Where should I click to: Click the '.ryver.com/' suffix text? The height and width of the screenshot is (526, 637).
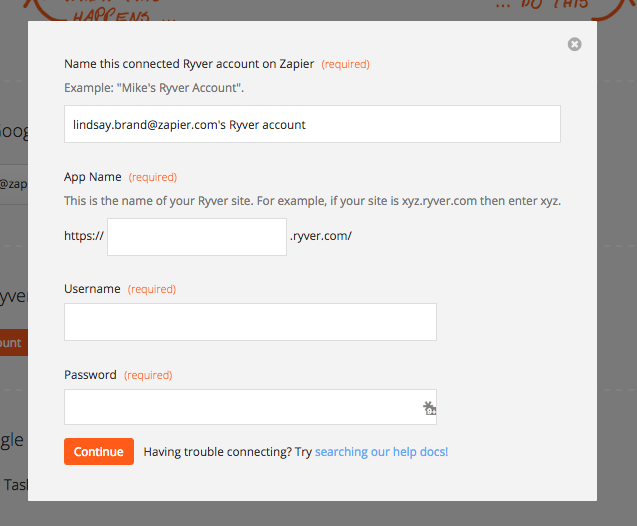pyautogui.click(x=321, y=236)
